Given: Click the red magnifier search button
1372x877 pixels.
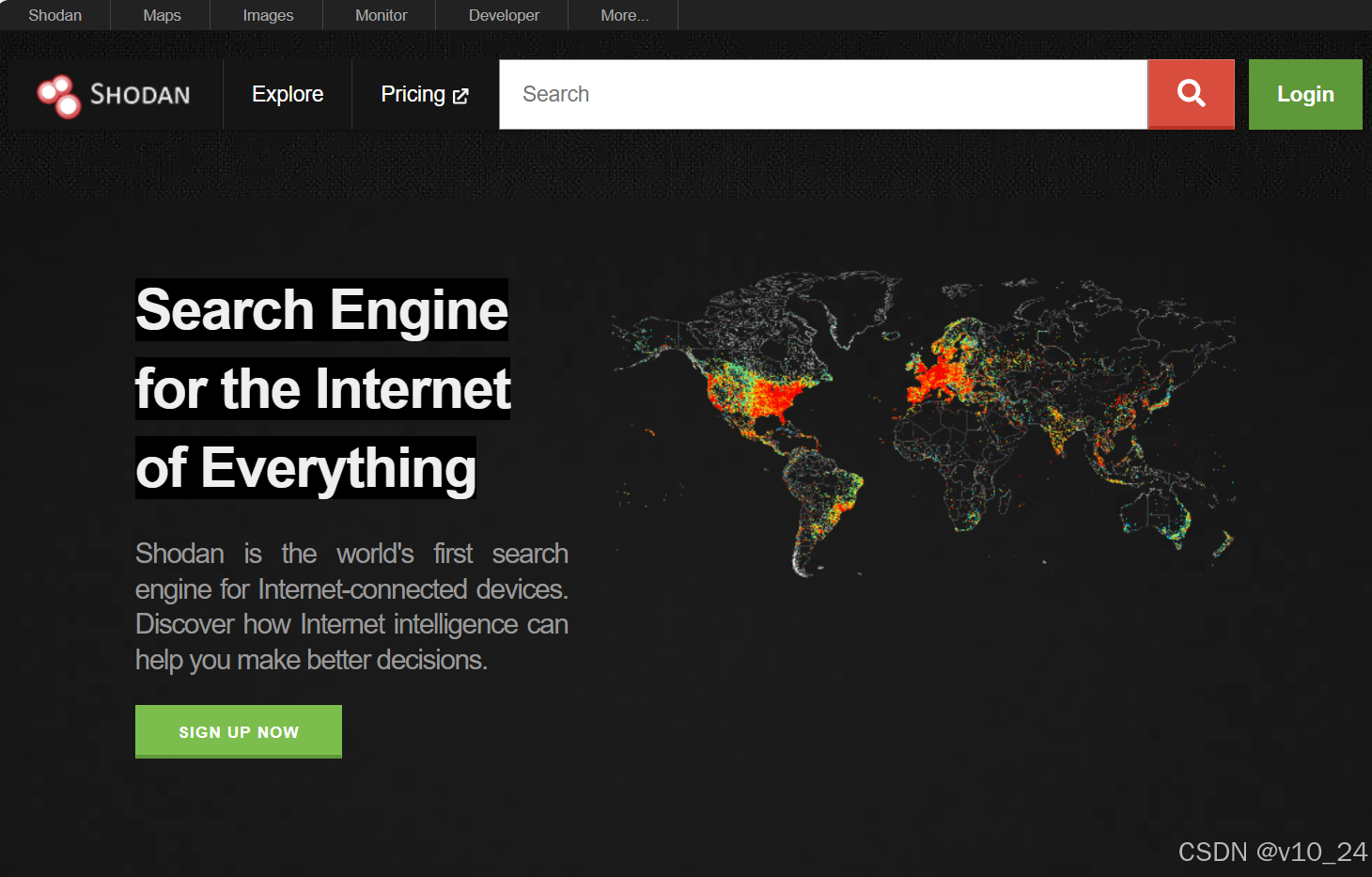Looking at the screenshot, I should click(x=1191, y=94).
